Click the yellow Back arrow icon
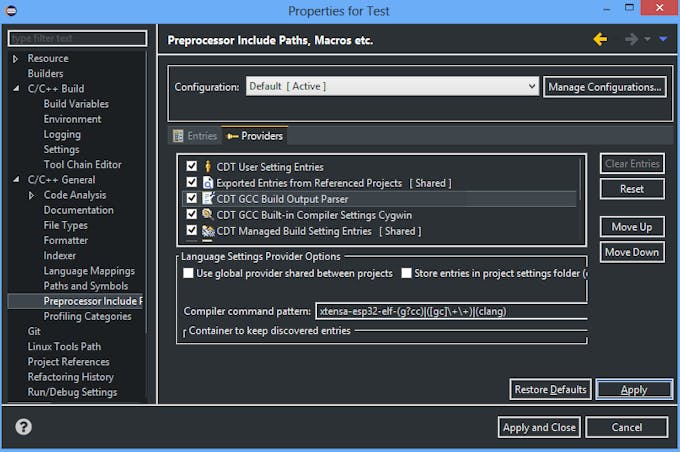 pos(601,39)
